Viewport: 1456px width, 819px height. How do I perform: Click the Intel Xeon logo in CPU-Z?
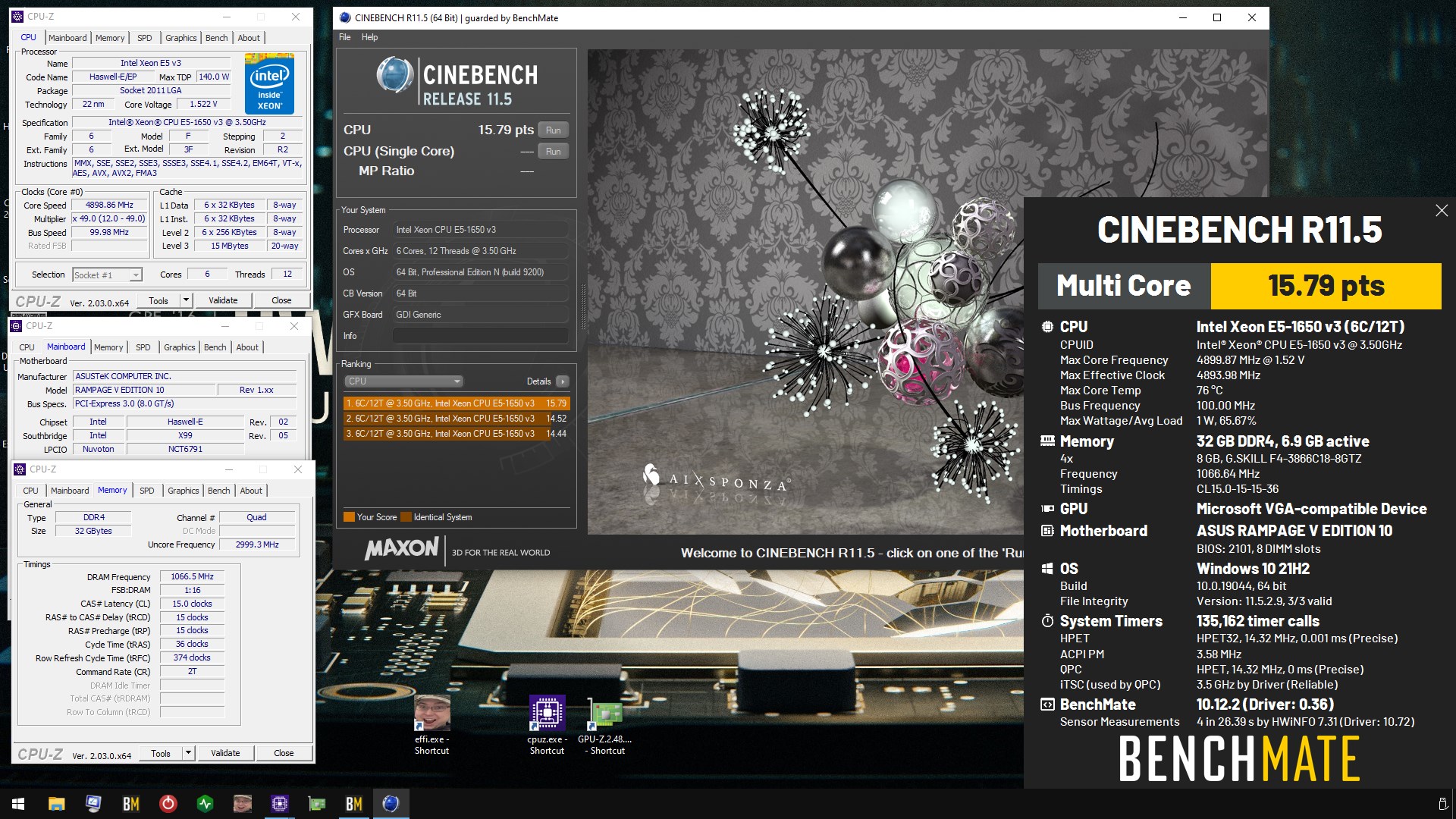click(270, 83)
